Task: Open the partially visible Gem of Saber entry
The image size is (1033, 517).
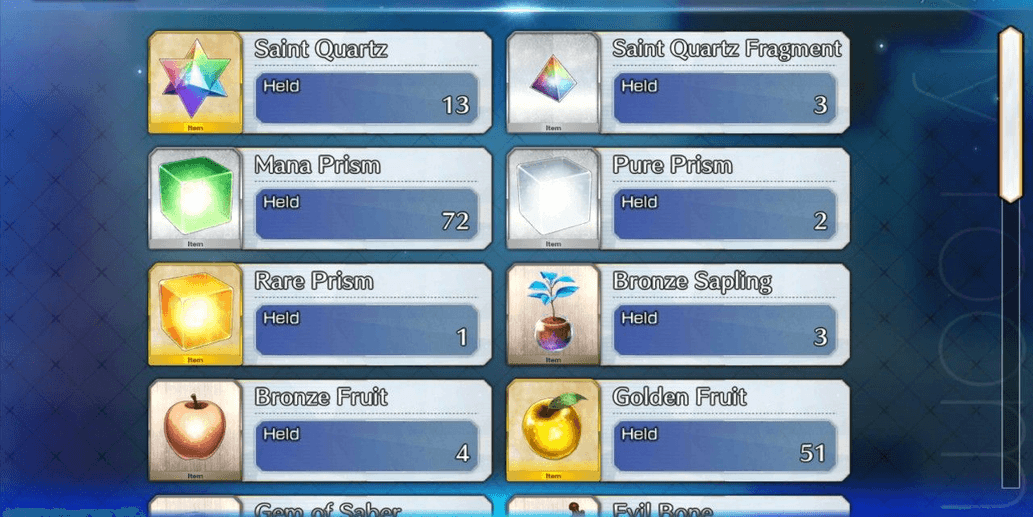Action: pyautogui.click(x=320, y=506)
